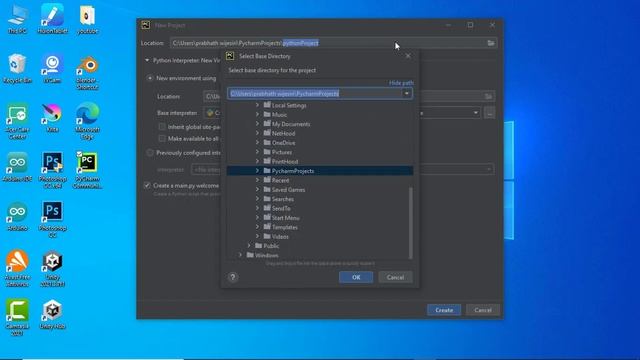
Task: Launch the Unity Hub shortcut
Action: pyautogui.click(x=52, y=314)
